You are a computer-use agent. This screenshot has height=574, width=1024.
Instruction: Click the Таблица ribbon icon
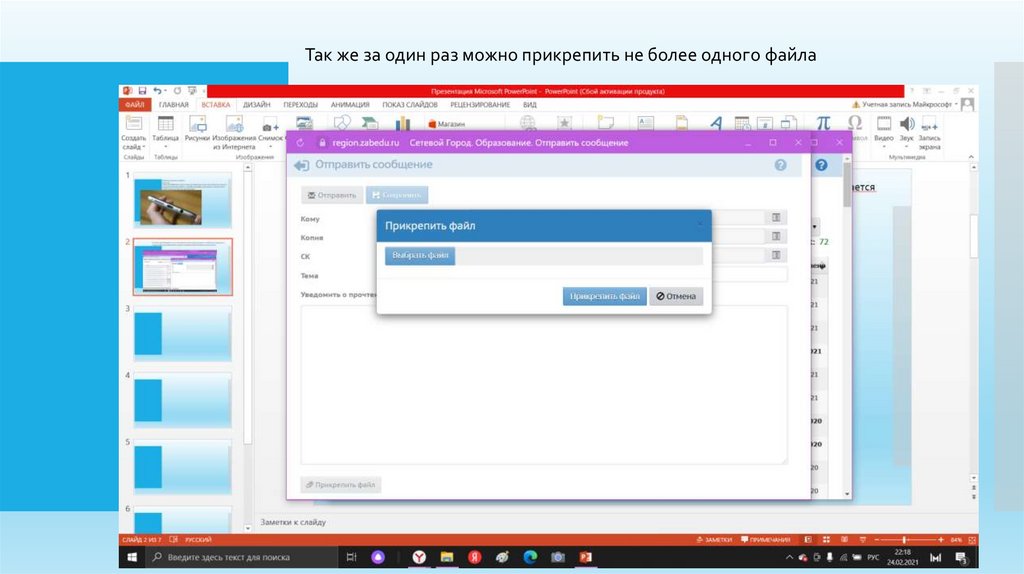[166, 124]
